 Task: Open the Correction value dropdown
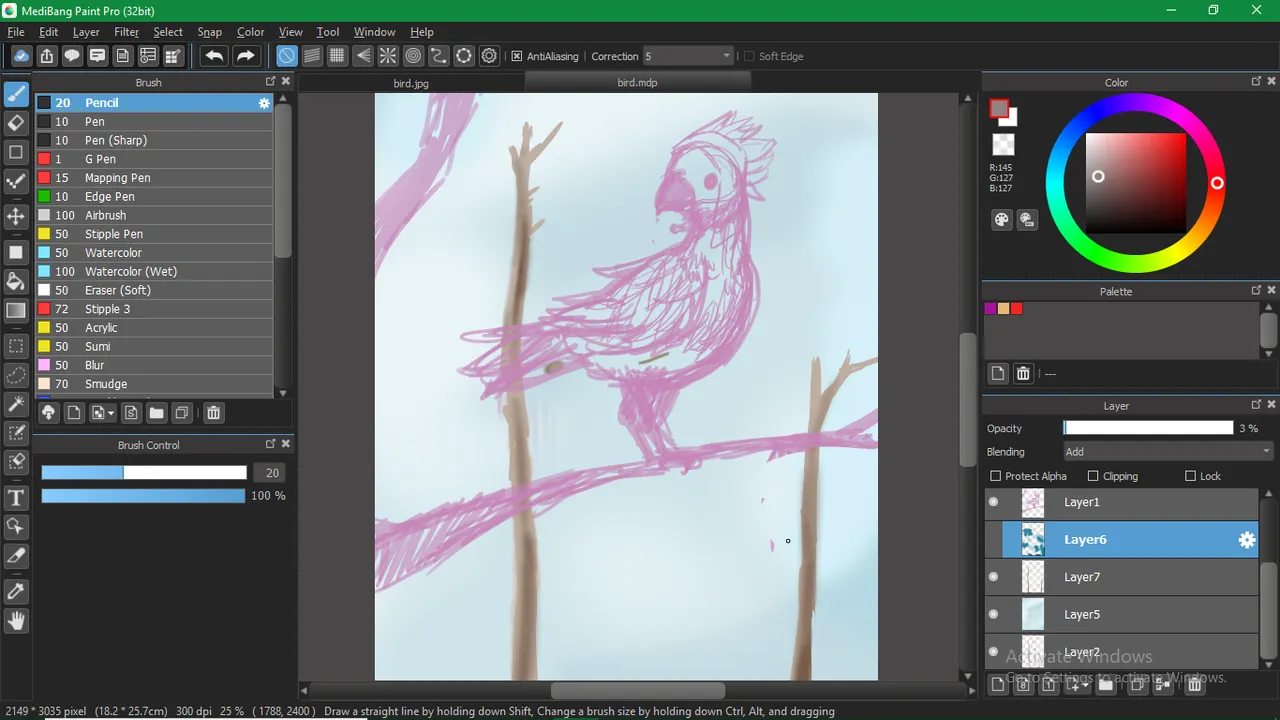688,56
